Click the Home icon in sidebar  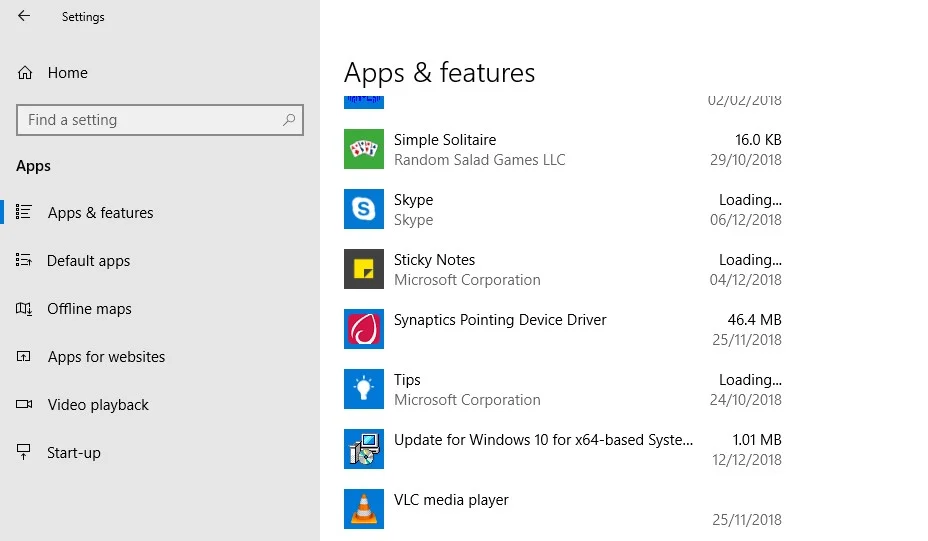click(25, 73)
